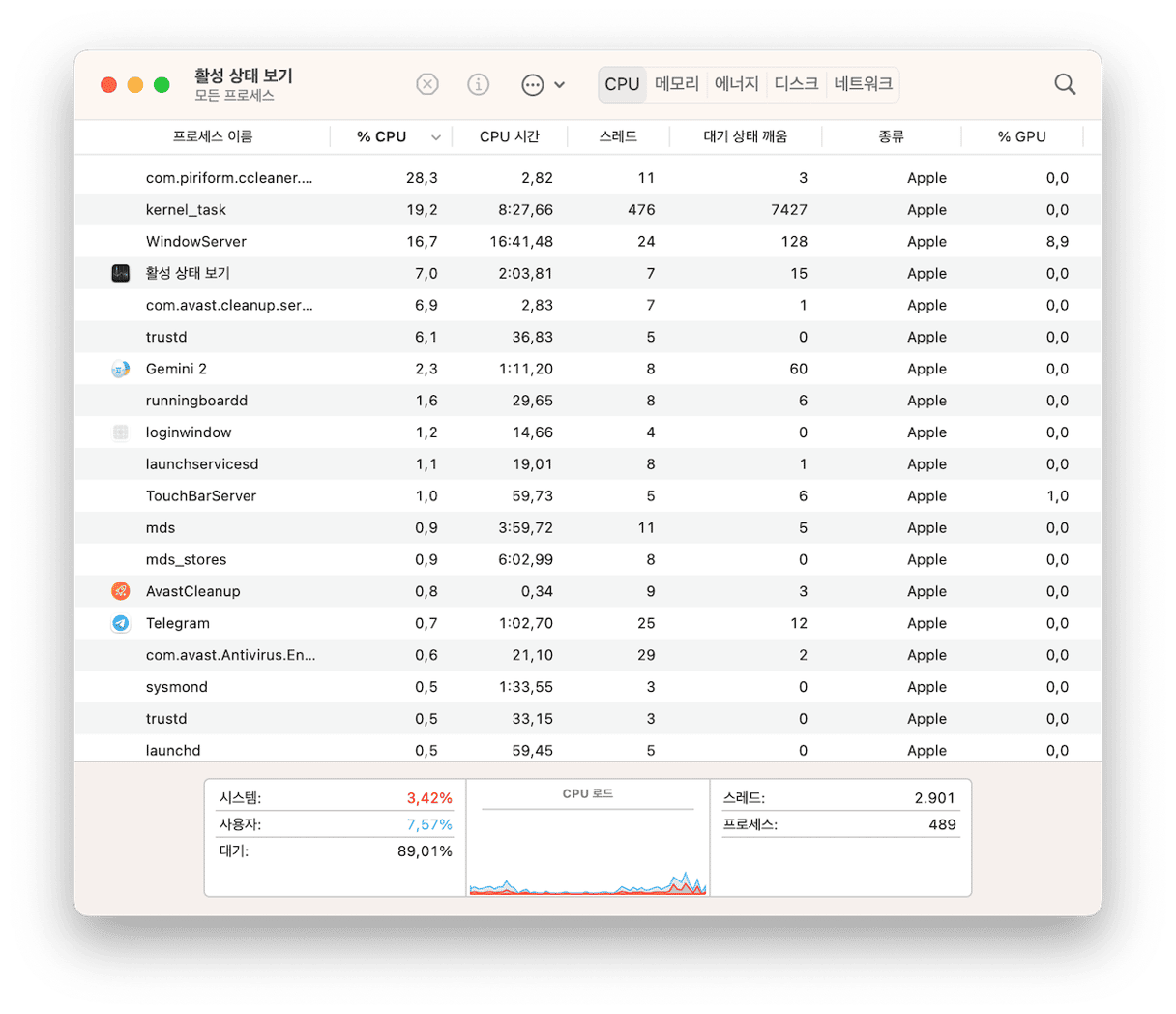Open the ellipsis more-actions menu

click(x=543, y=84)
